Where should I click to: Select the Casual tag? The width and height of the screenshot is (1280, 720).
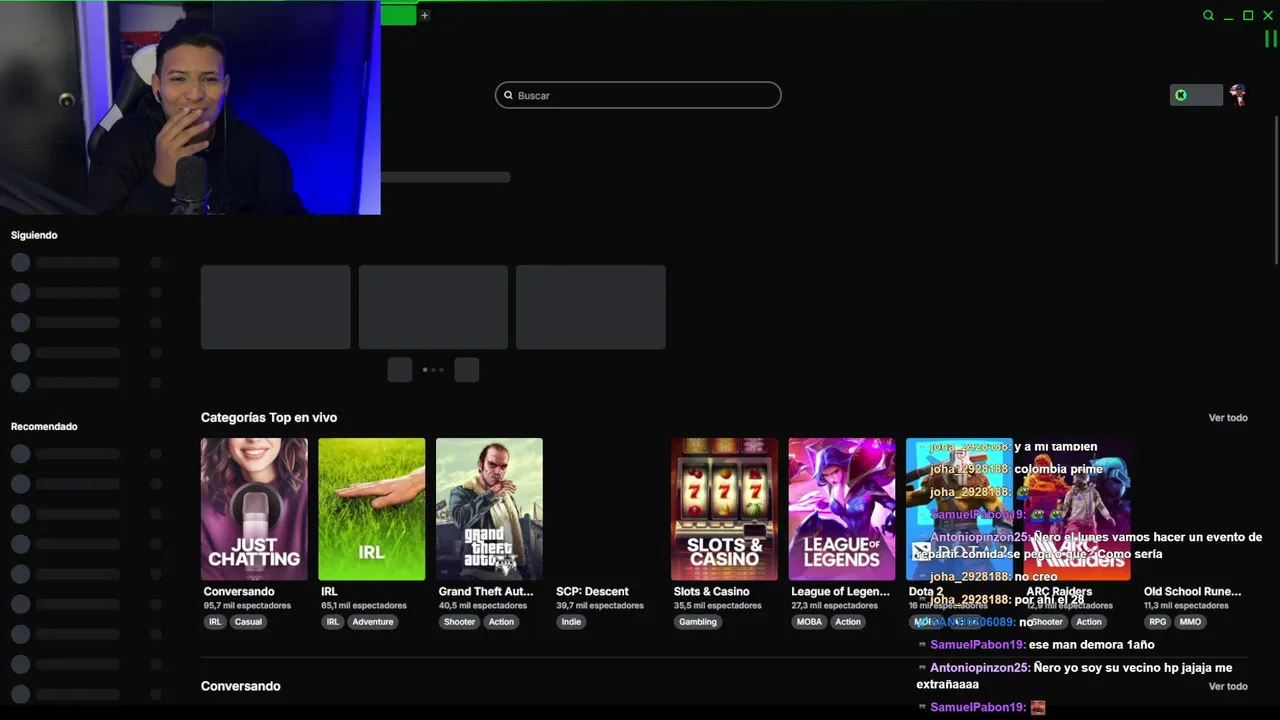click(x=248, y=622)
